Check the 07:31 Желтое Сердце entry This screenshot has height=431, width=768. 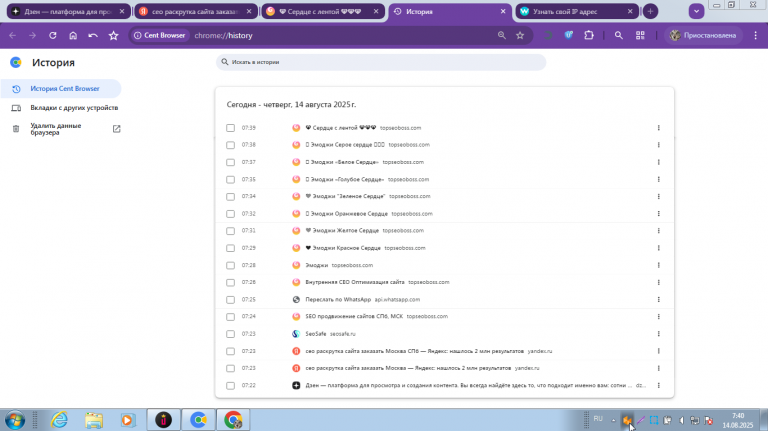click(230, 231)
